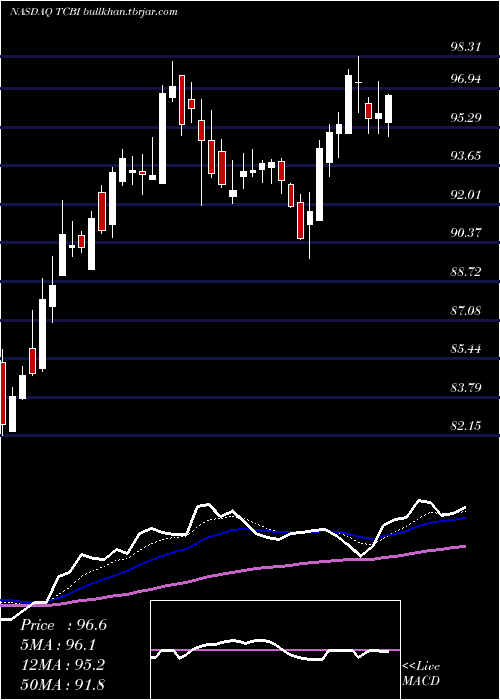
Task: Click the MACD indicator panel
Action: point(275,650)
